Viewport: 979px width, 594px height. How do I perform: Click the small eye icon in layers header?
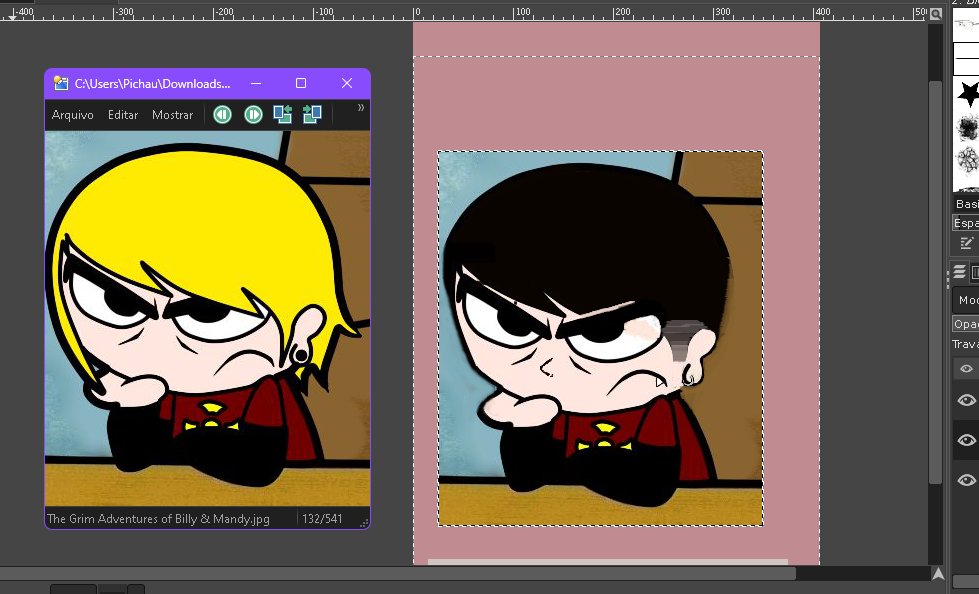pos(967,369)
